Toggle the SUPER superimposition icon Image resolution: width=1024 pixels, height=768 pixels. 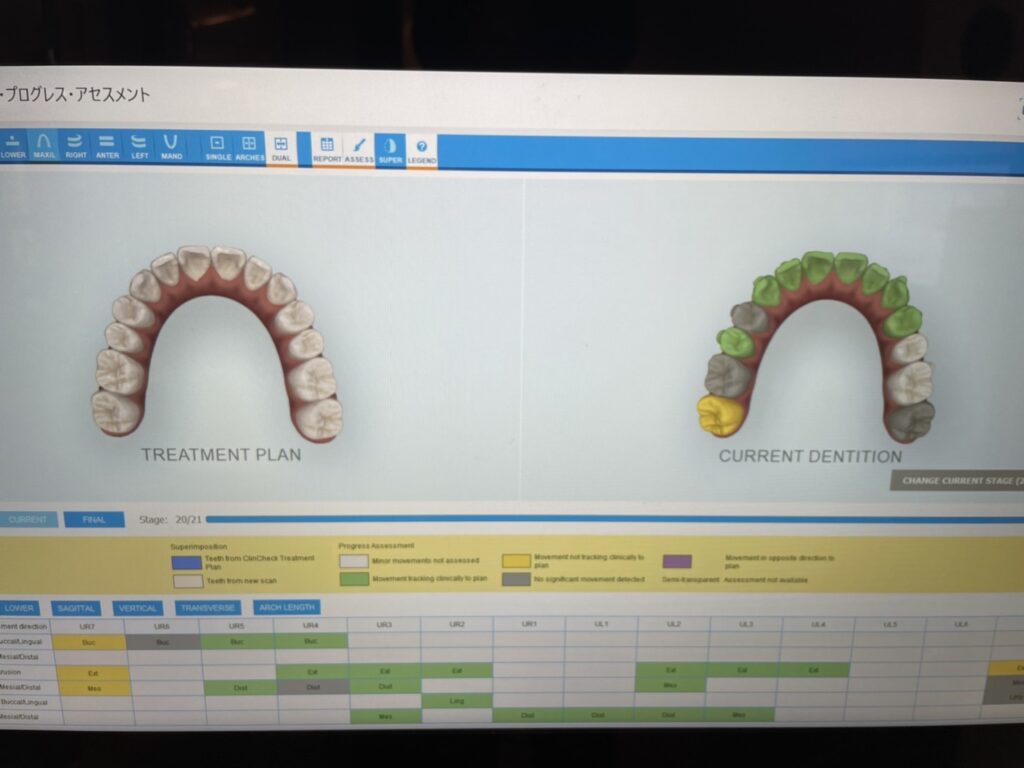tap(391, 151)
